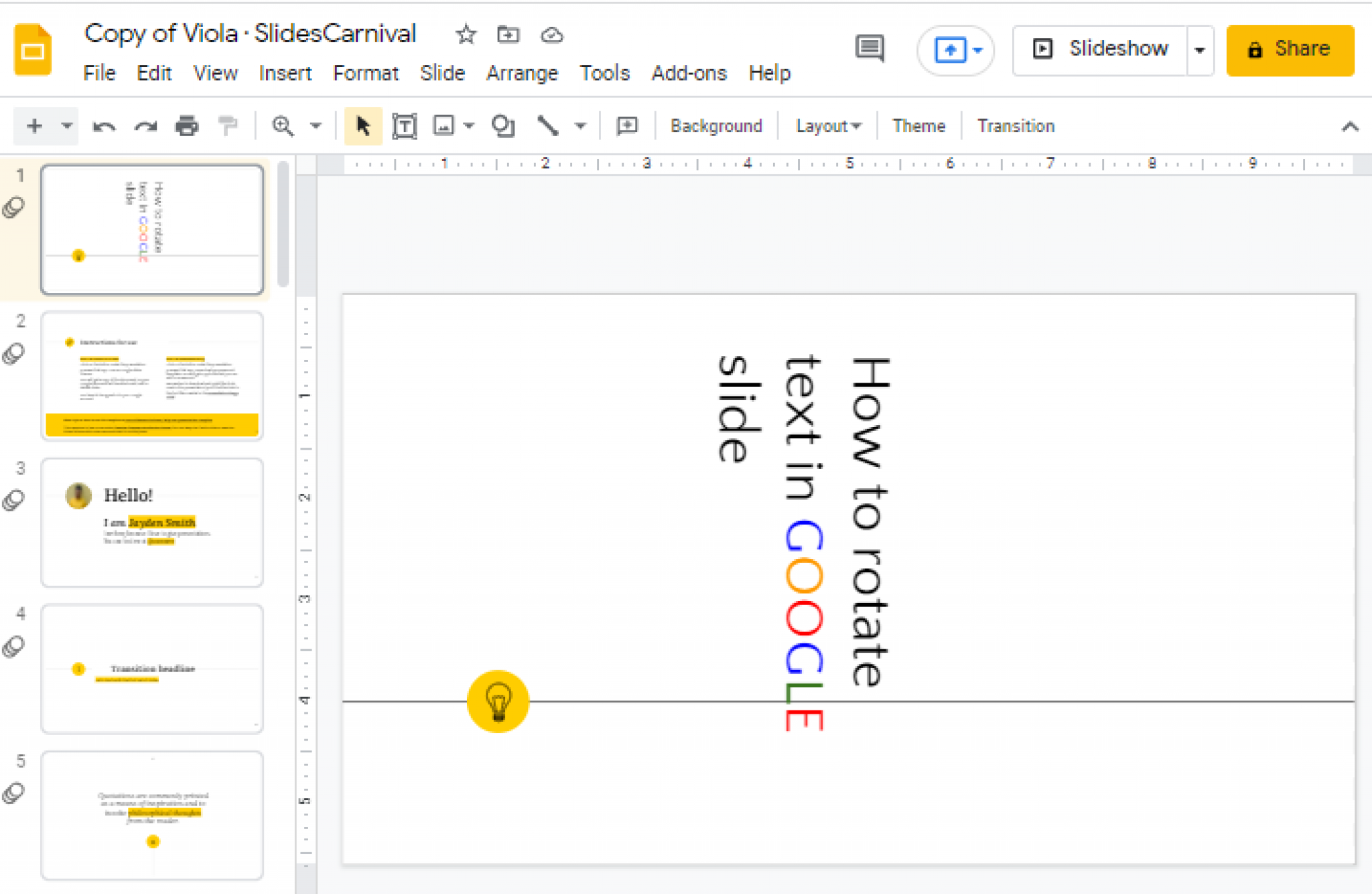Open the Arrange menu
This screenshot has height=894, width=1372.
pos(522,72)
